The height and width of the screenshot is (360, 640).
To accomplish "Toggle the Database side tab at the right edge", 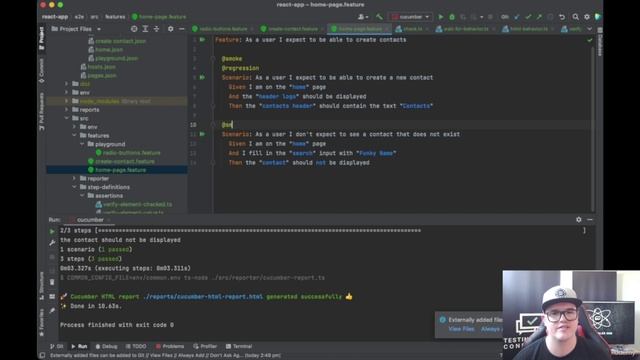I will pyautogui.click(x=600, y=42).
